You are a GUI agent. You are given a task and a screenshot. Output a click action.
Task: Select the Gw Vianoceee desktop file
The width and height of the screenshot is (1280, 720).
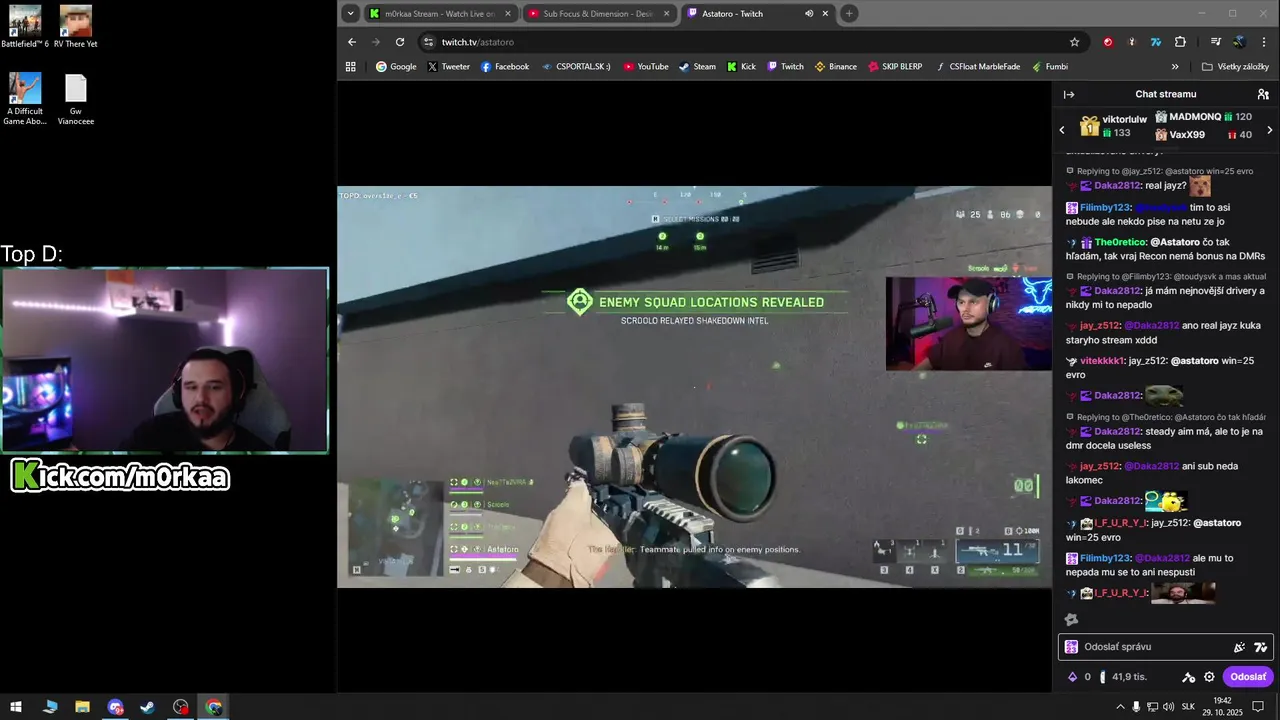76,100
